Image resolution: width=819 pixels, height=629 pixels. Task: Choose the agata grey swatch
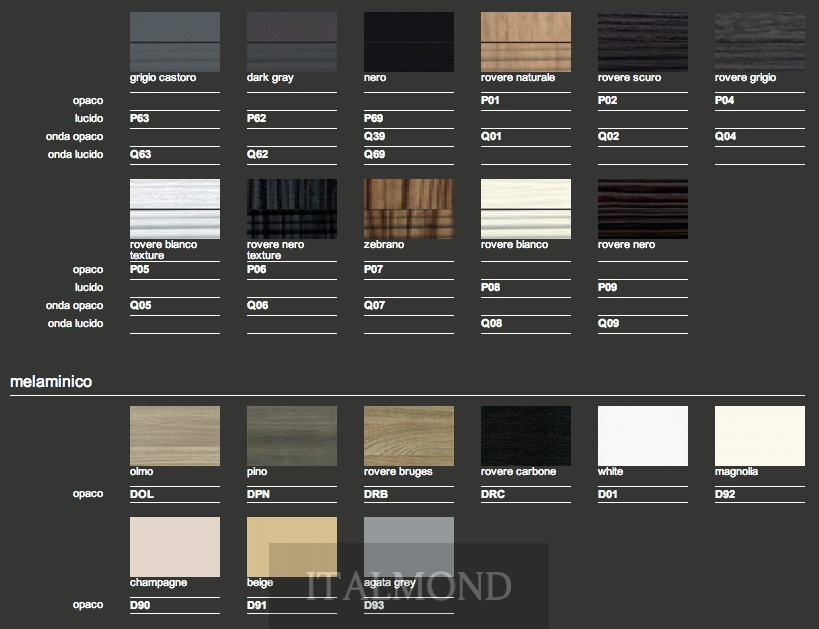click(x=408, y=547)
